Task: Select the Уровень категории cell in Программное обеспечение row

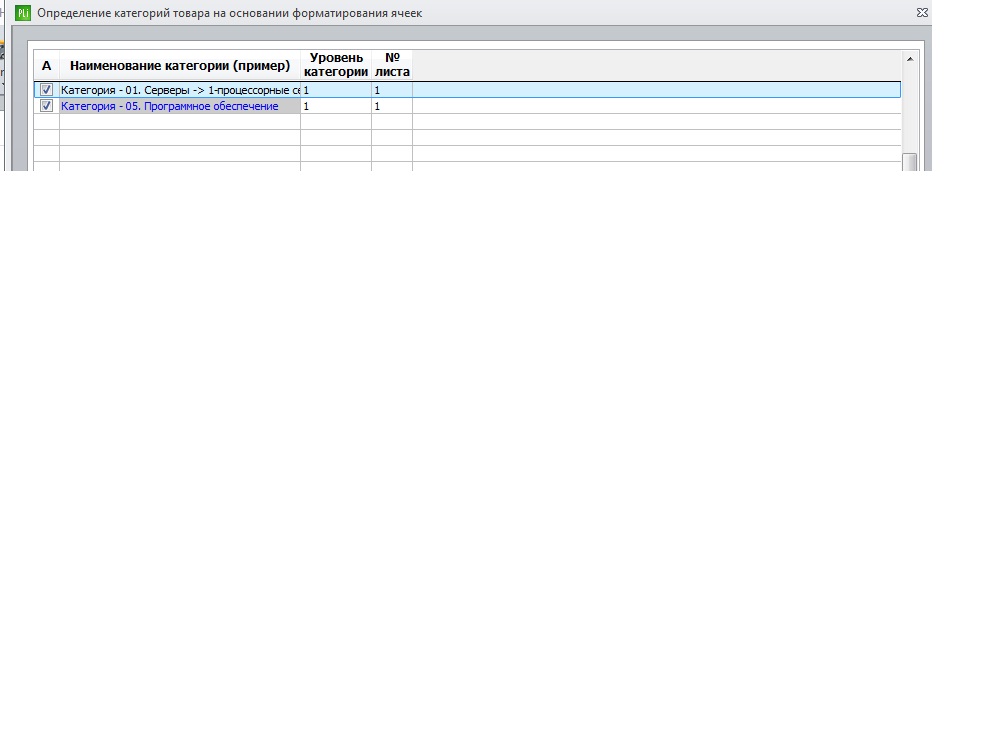Action: (x=336, y=106)
